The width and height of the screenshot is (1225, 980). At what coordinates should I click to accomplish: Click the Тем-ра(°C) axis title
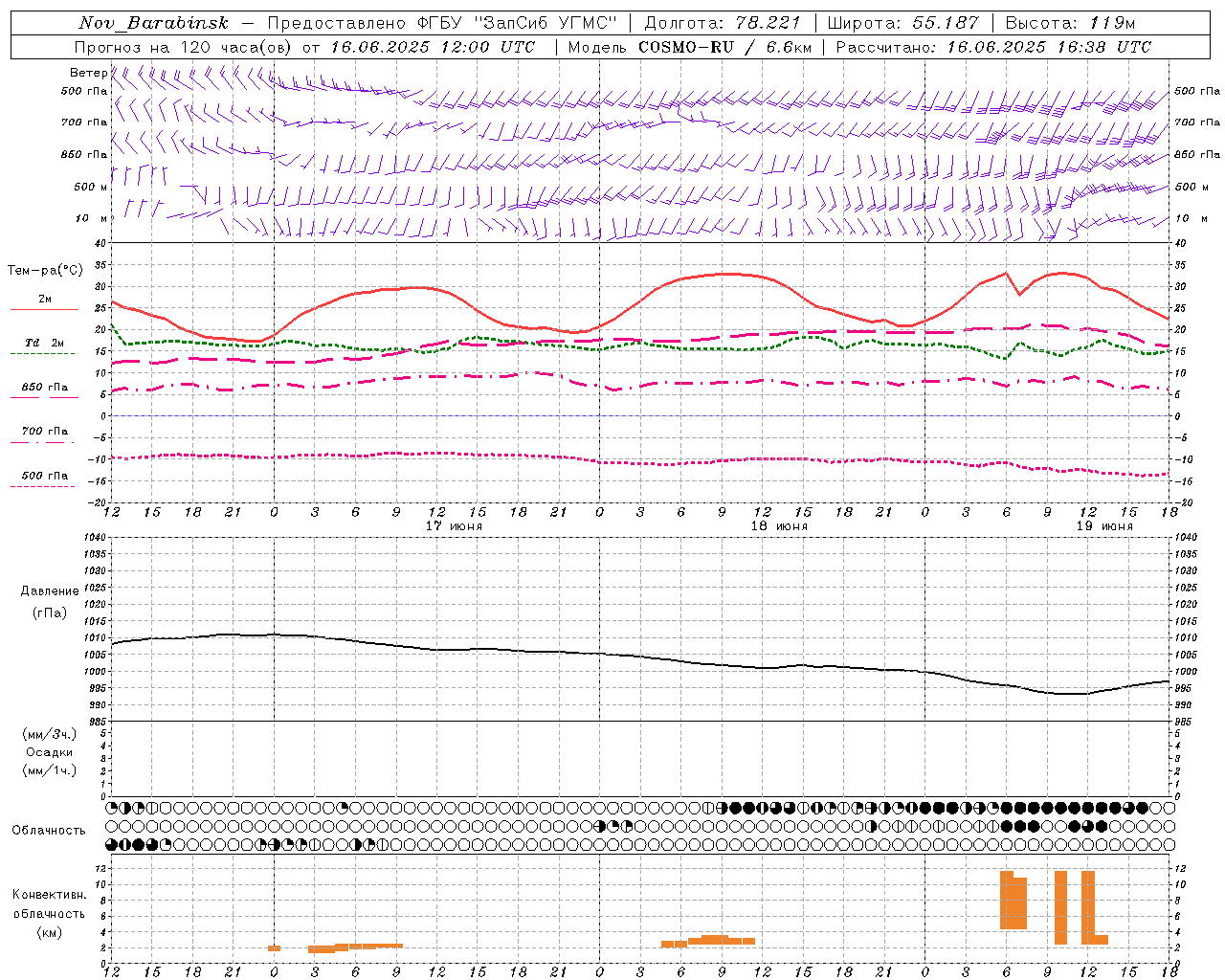pos(45,271)
